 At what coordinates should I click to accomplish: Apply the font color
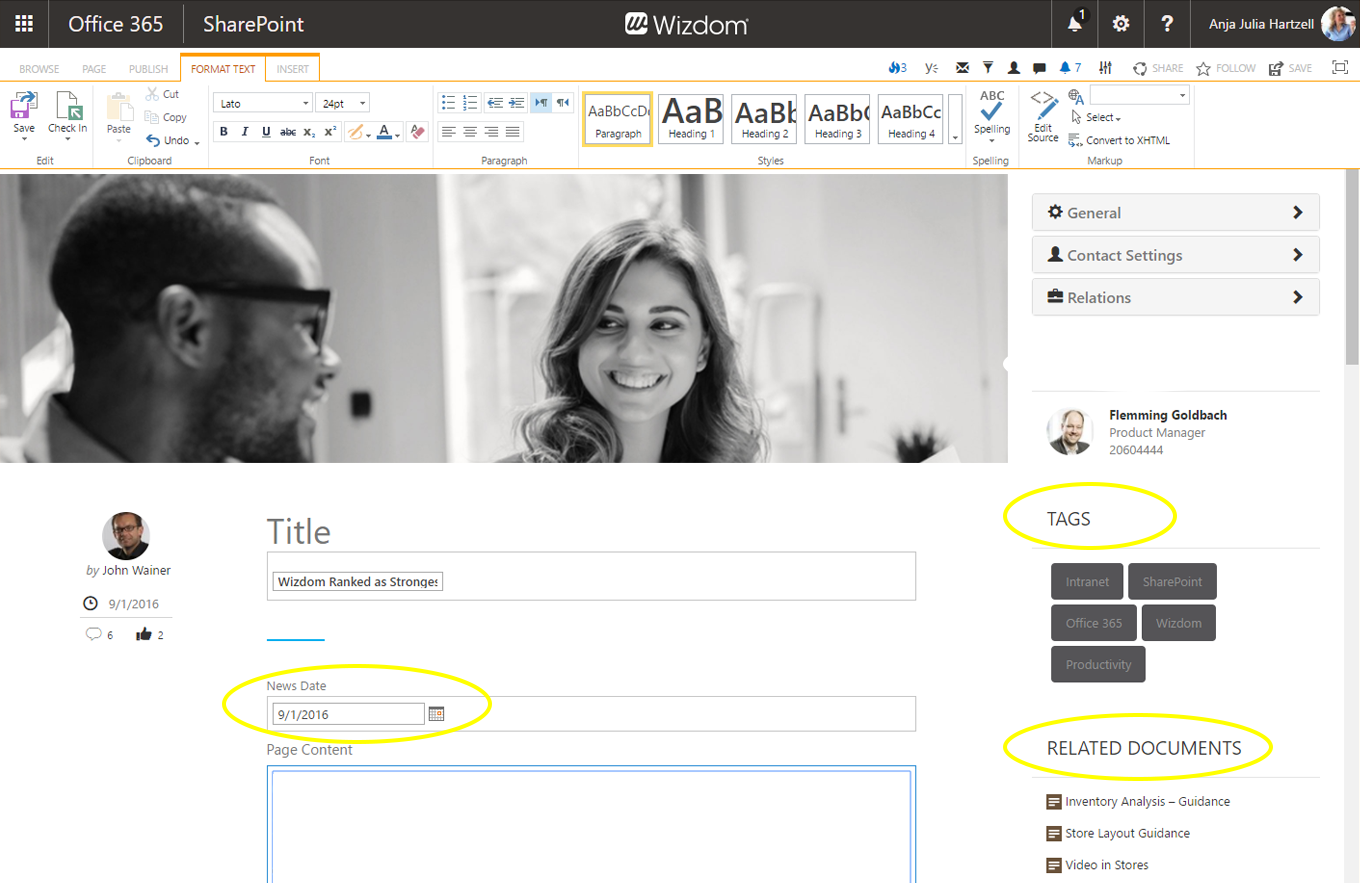click(384, 132)
